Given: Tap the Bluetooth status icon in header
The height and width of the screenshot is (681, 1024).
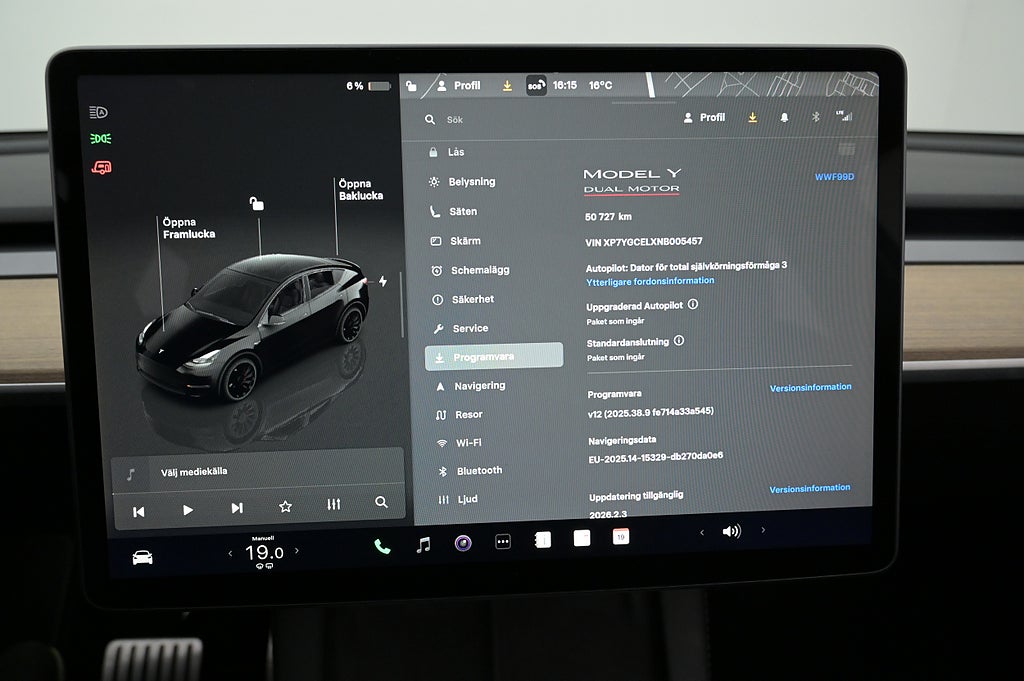Looking at the screenshot, I should (x=815, y=117).
